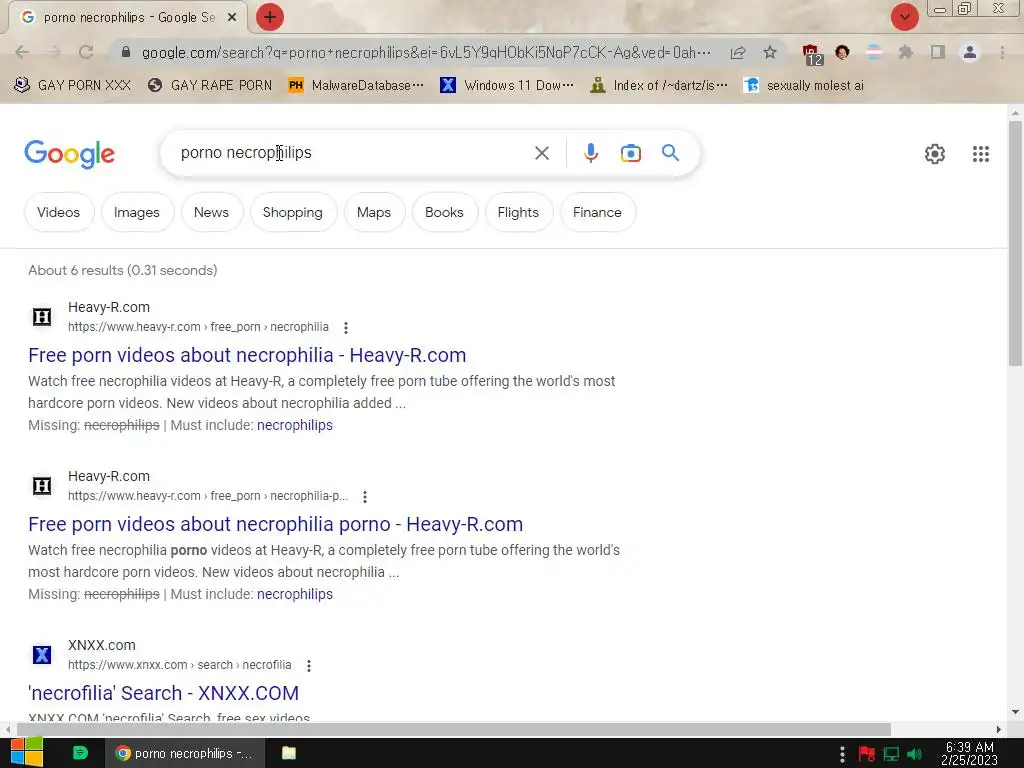Open the volume control tray icon
The image size is (1024, 768).
(914, 754)
